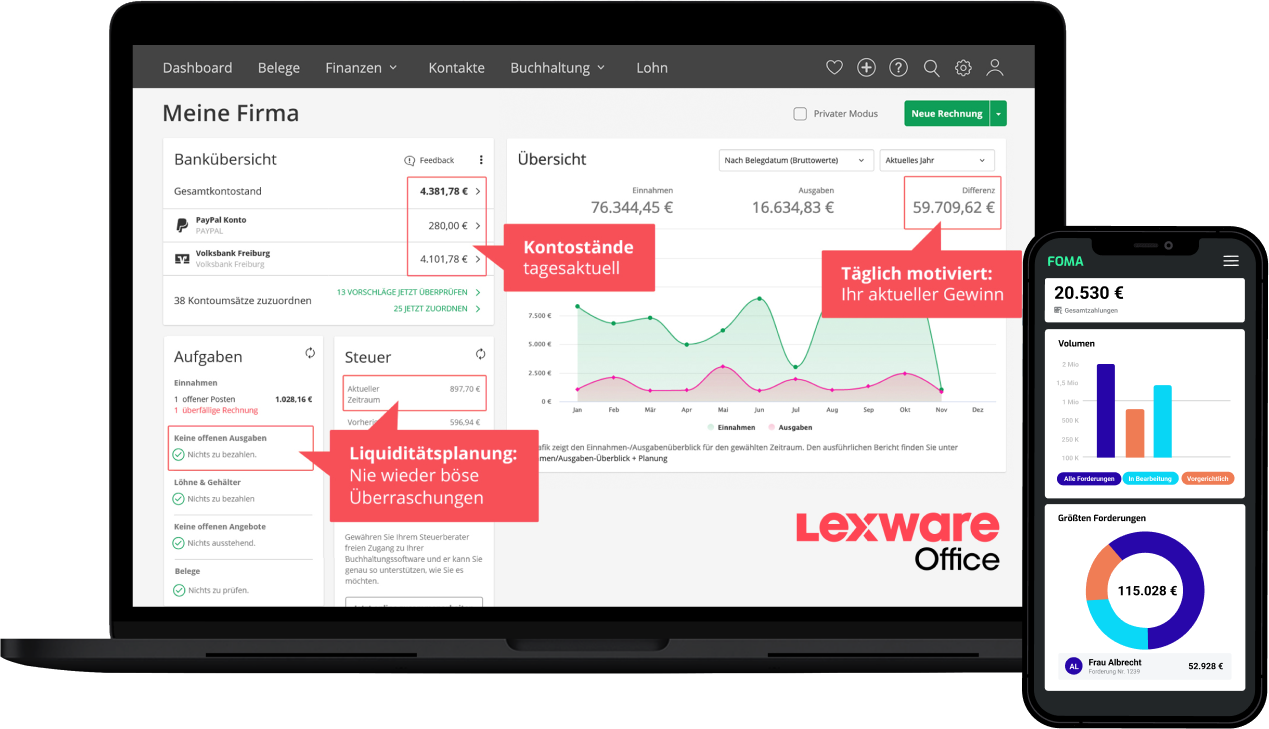1269x729 pixels.
Task: Expand PayPal Konto row chevron
Action: coord(478,226)
